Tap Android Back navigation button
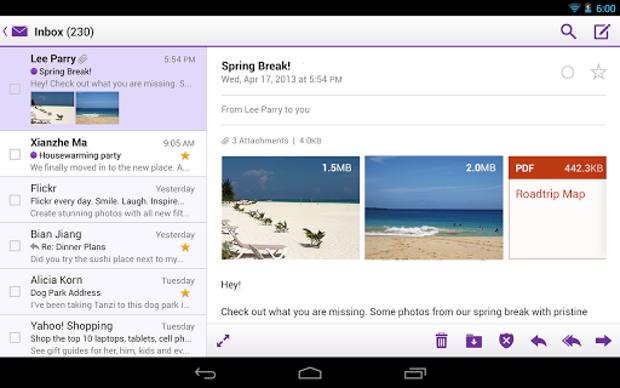 point(205,373)
